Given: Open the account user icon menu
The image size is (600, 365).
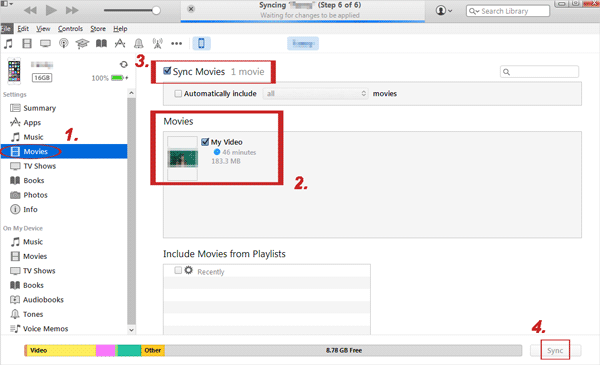Looking at the screenshot, I should tap(443, 11).
